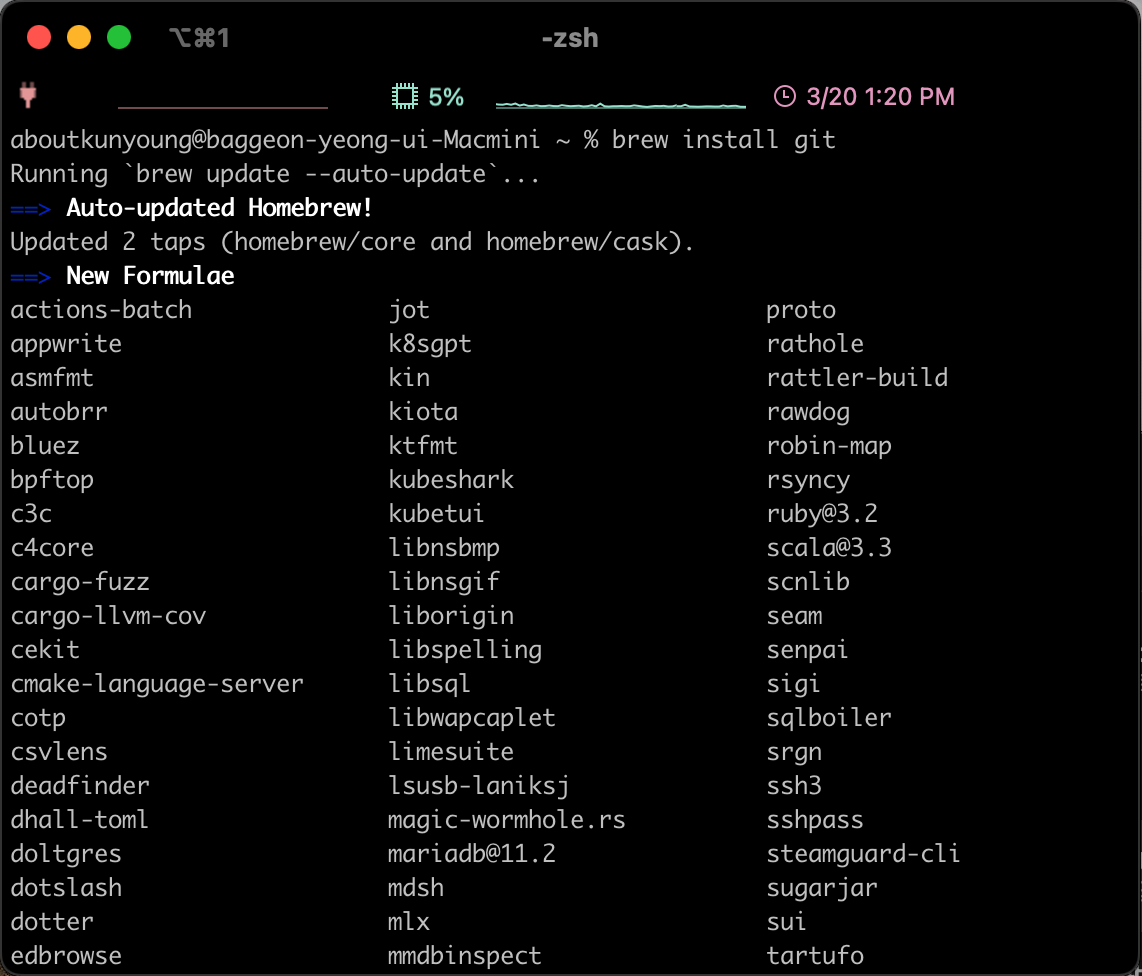Click the formula name 'rathole'
The width and height of the screenshot is (1142, 976).
point(815,344)
